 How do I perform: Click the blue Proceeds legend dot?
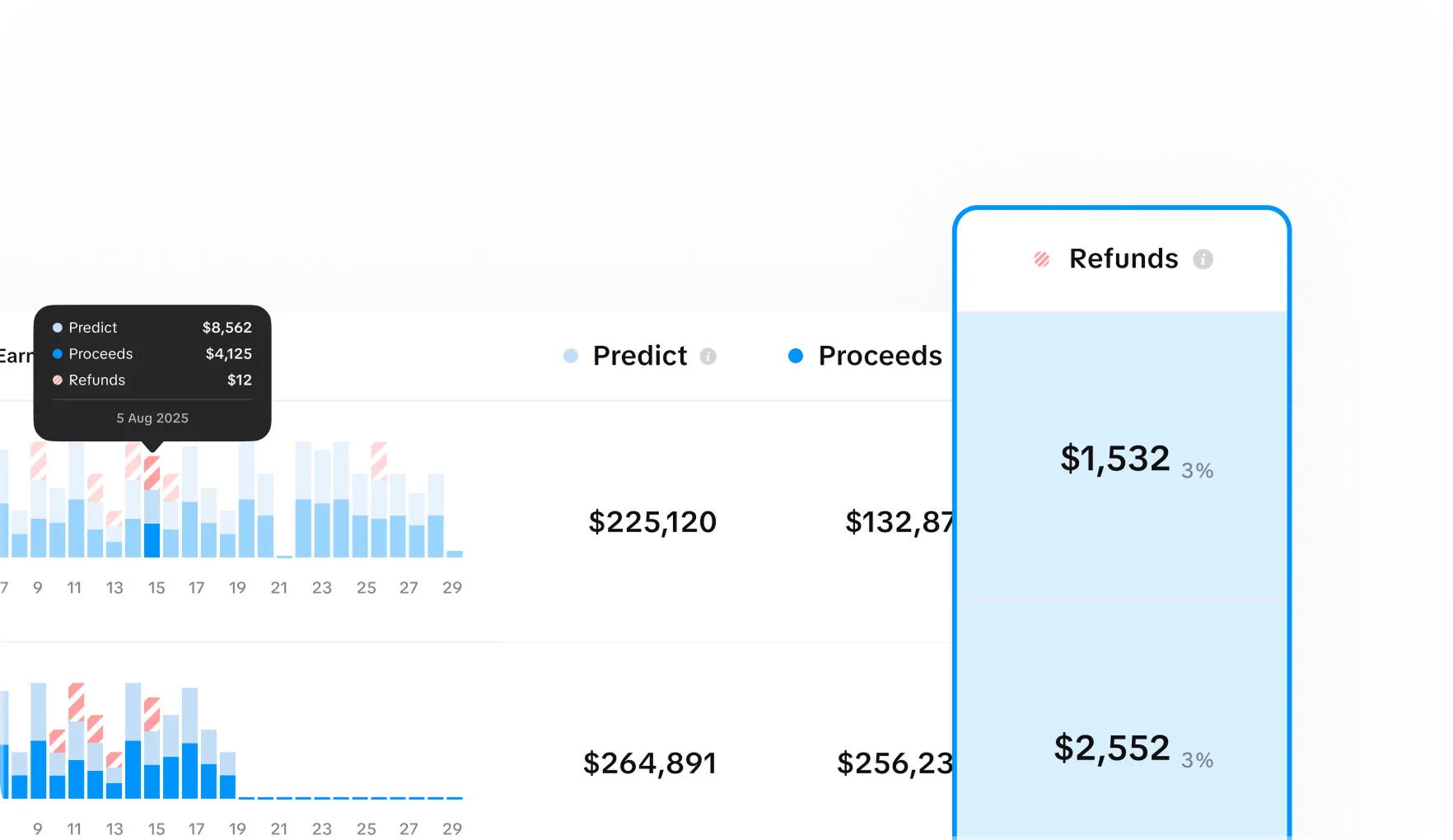pos(796,356)
